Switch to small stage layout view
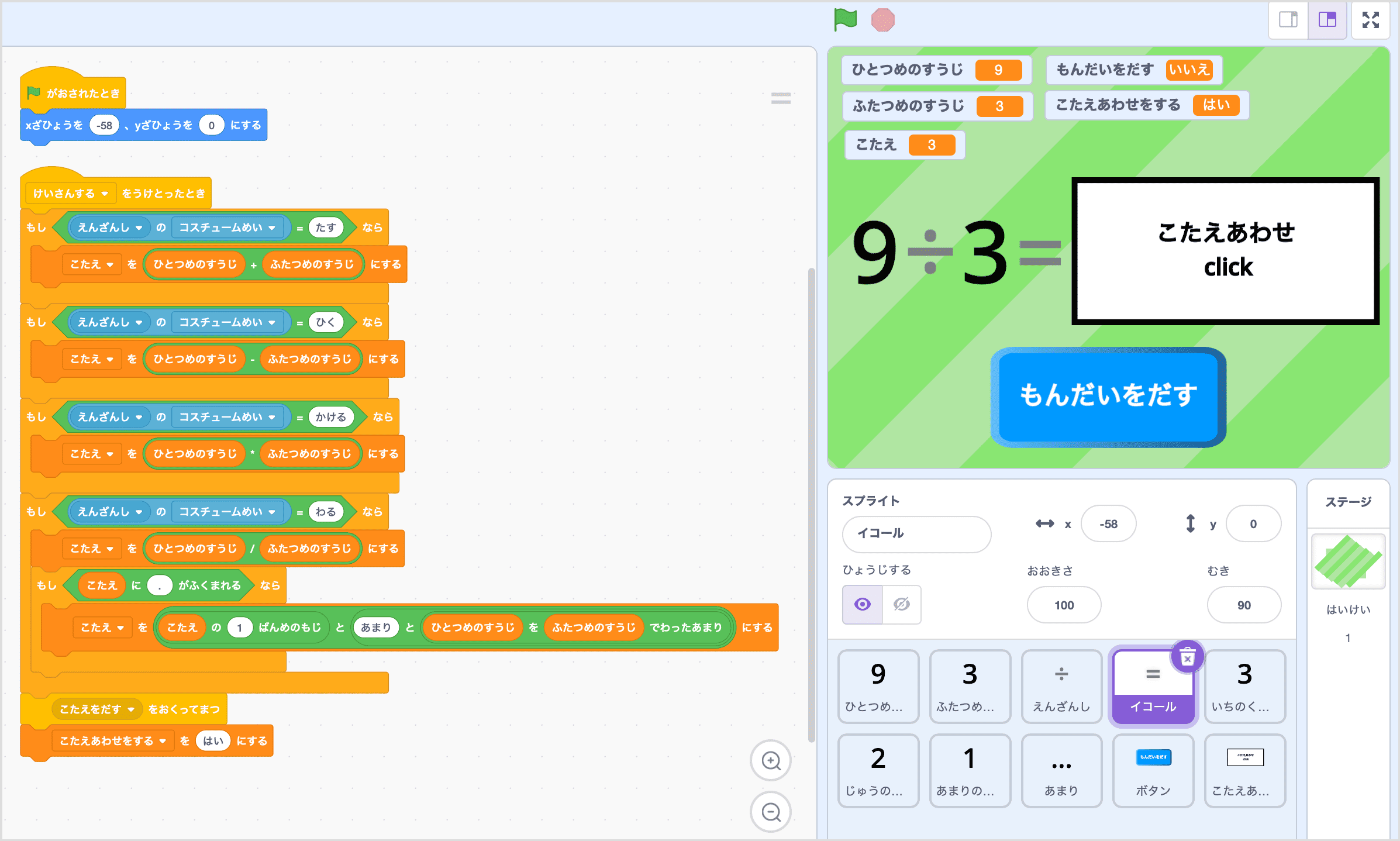 tap(1288, 19)
